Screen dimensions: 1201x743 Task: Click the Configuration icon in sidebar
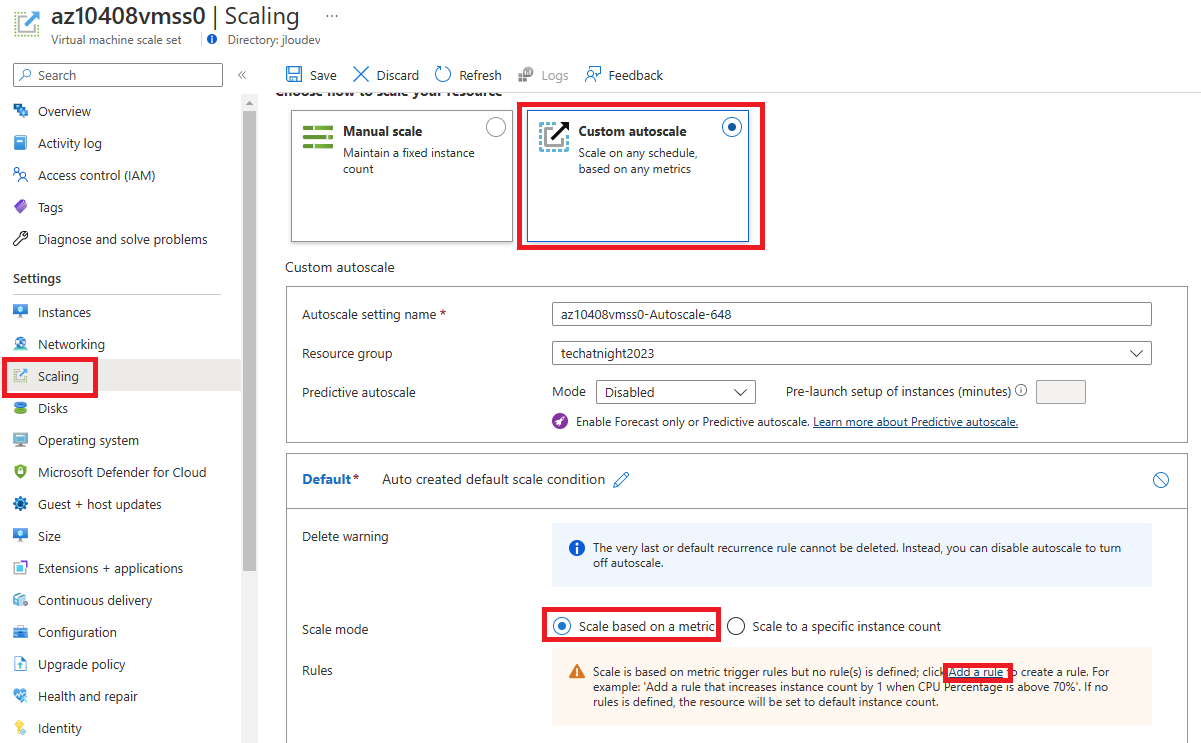[x=21, y=632]
